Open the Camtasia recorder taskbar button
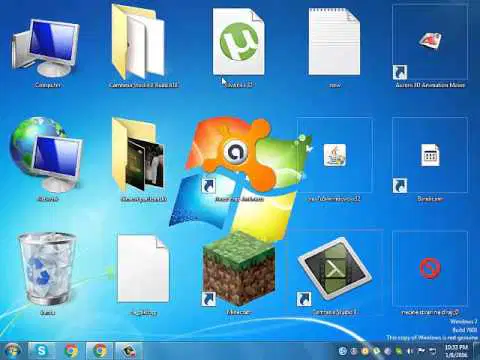The width and height of the screenshot is (480, 360). (129, 351)
